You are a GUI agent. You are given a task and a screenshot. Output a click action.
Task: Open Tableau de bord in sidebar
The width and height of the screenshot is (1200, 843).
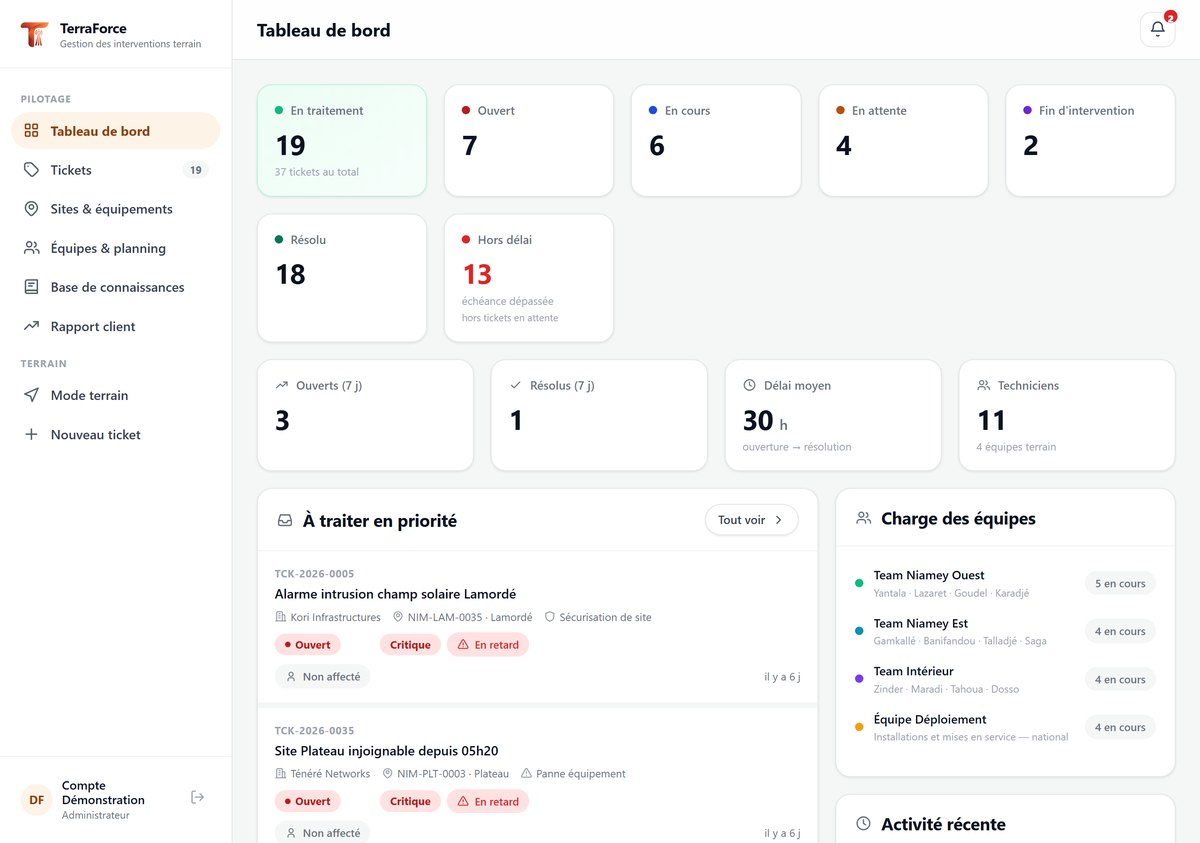point(116,131)
